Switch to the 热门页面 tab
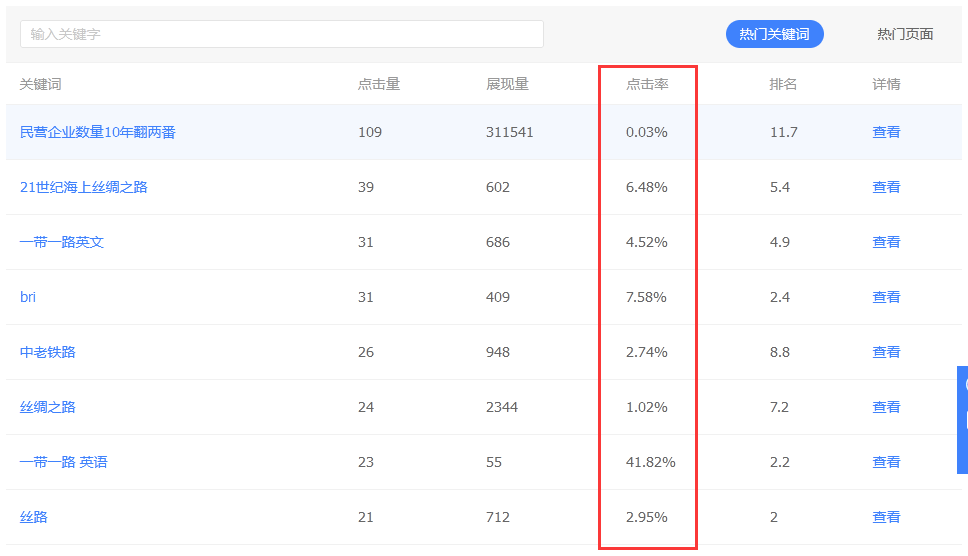 pos(904,34)
